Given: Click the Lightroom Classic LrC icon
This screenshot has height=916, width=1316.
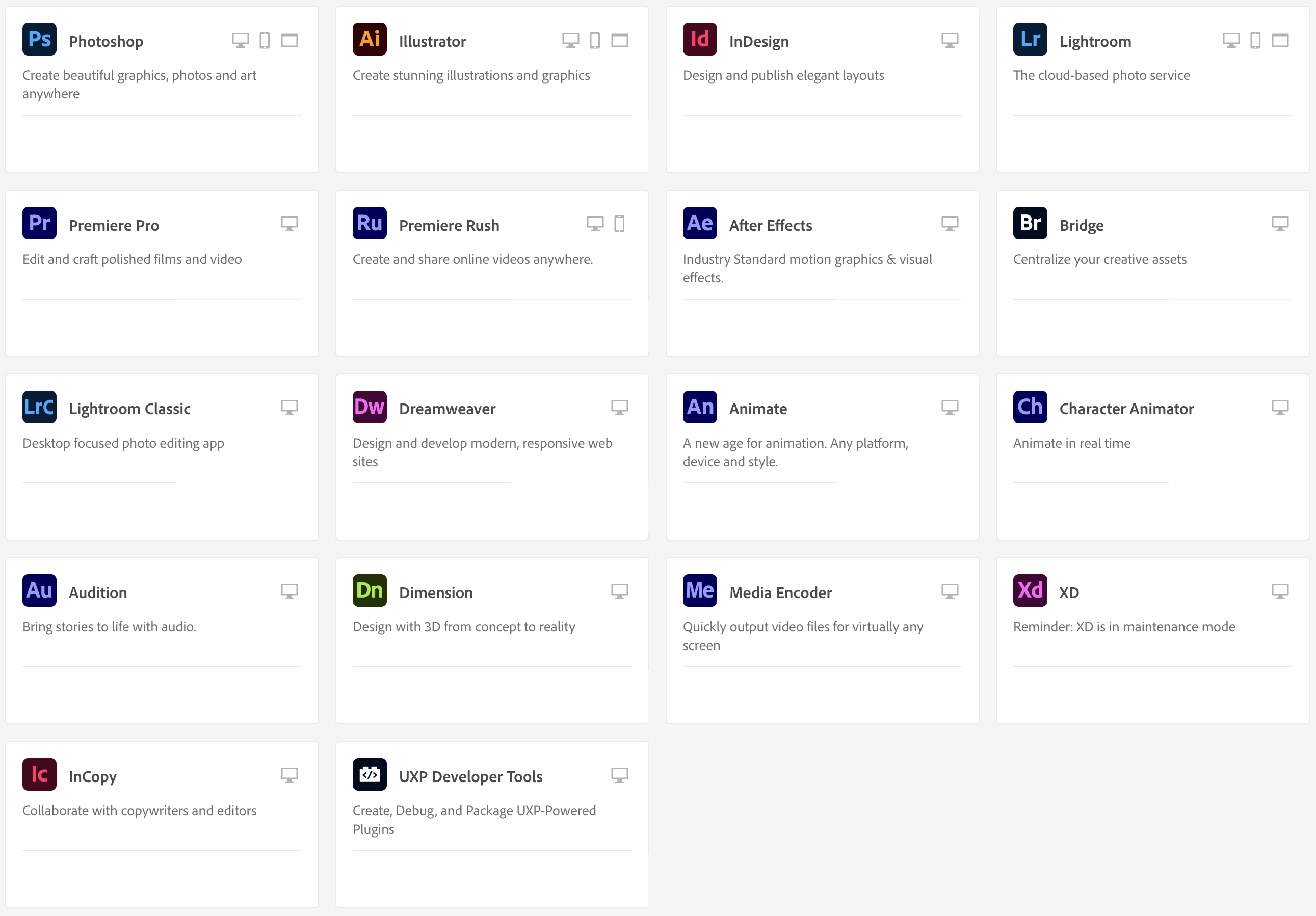Looking at the screenshot, I should pyautogui.click(x=40, y=407).
